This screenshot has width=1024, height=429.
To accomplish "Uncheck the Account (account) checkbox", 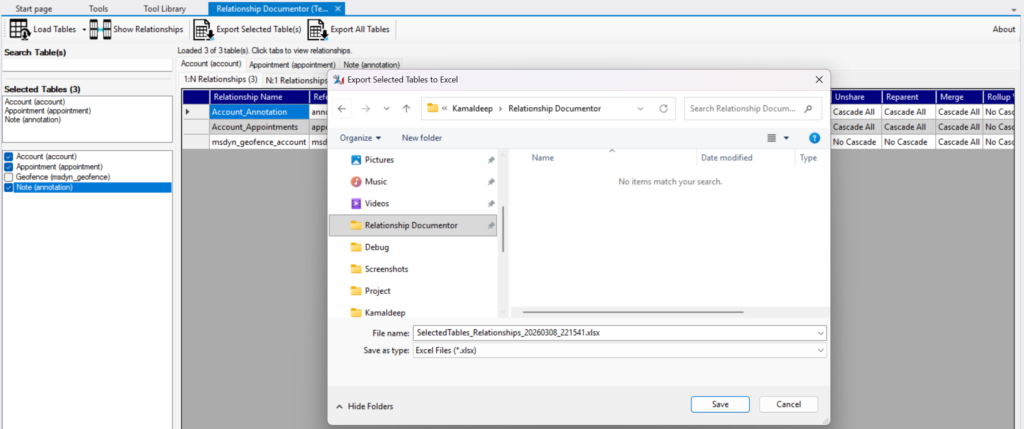I will point(9,157).
